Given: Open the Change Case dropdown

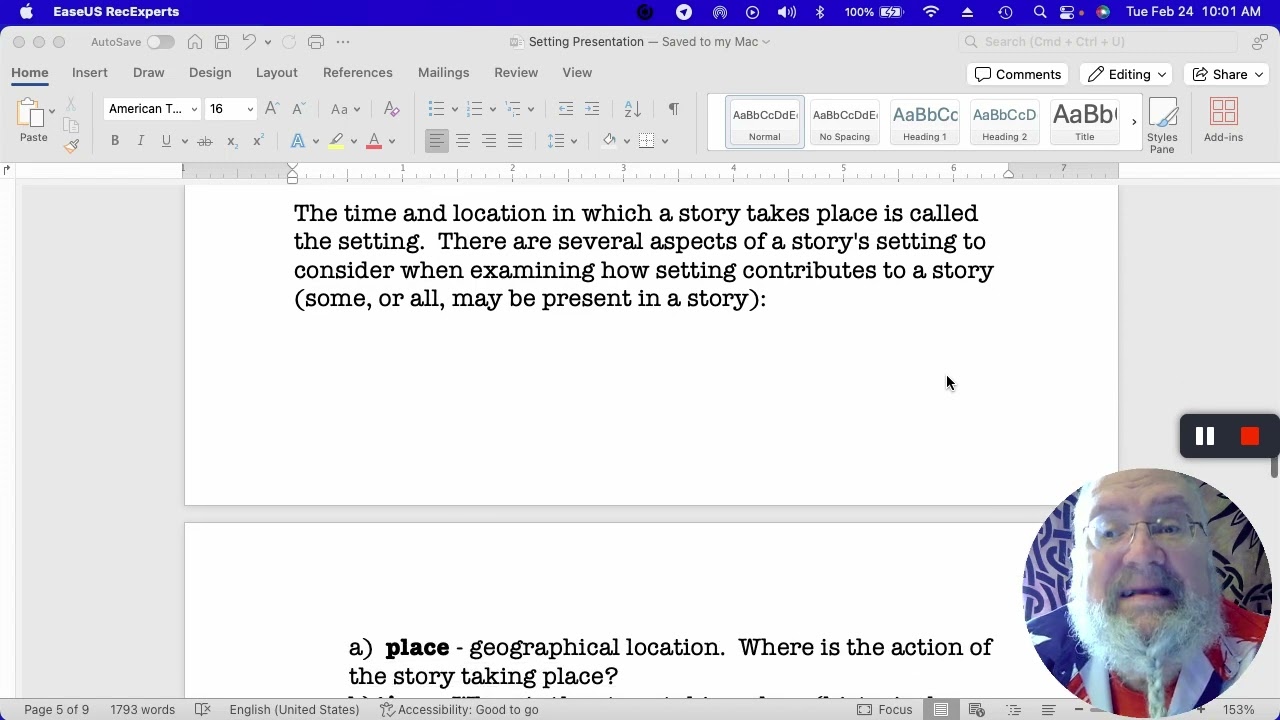Looking at the screenshot, I should (345, 109).
